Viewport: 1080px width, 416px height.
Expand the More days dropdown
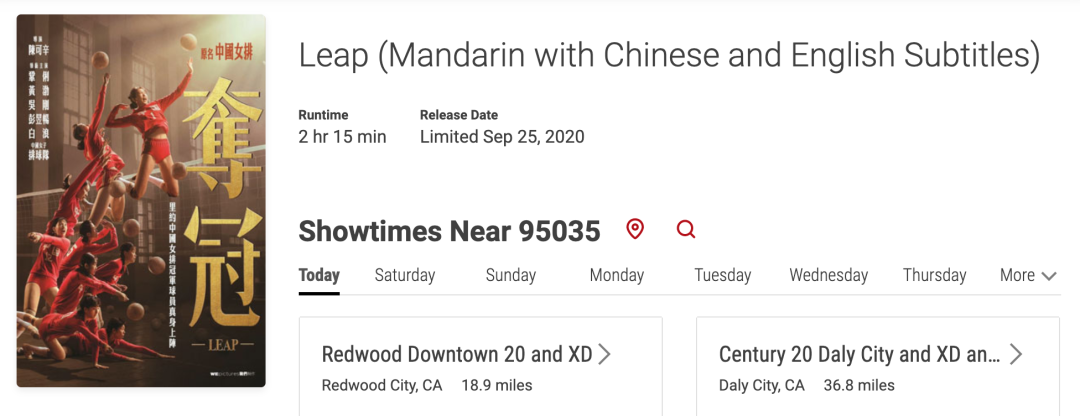pos(1028,275)
